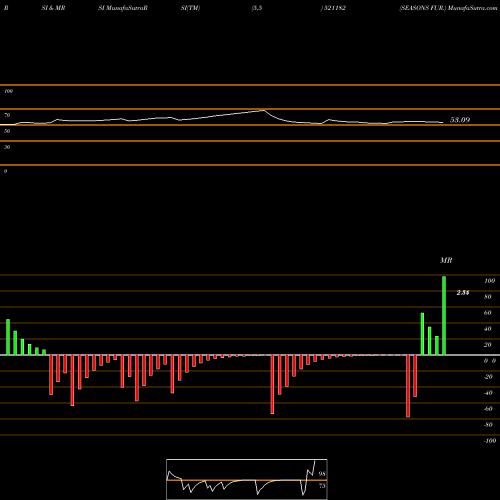This screenshot has width=500, height=500.
Task: Click the lowest red bar near -80
Action: [408, 386]
